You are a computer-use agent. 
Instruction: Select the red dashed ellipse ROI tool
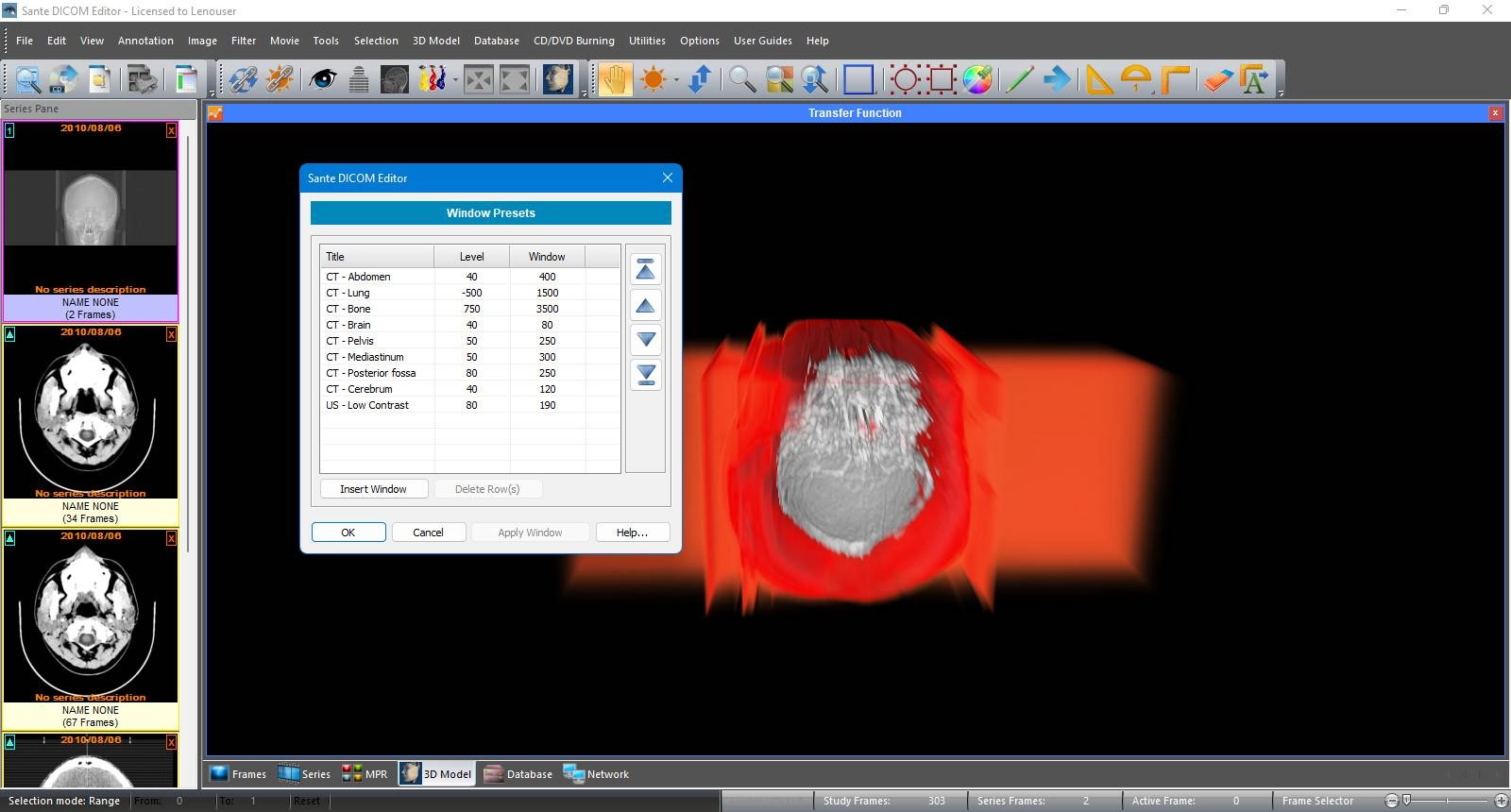tap(905, 79)
